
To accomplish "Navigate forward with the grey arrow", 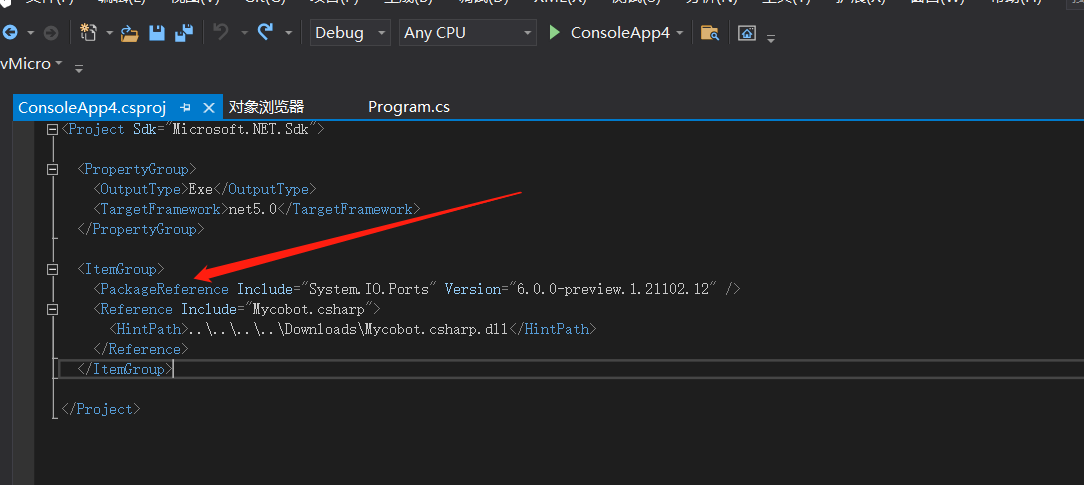I will tap(50, 32).
